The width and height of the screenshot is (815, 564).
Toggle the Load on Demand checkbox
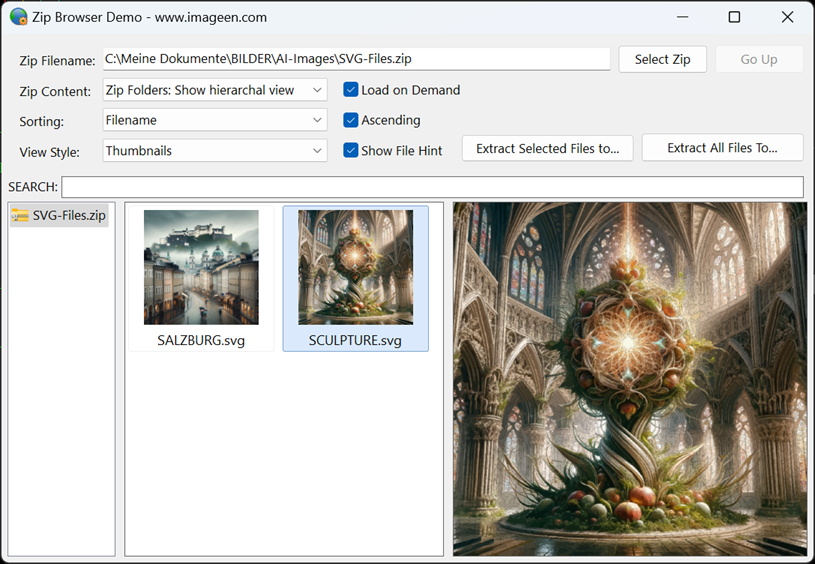pyautogui.click(x=351, y=90)
